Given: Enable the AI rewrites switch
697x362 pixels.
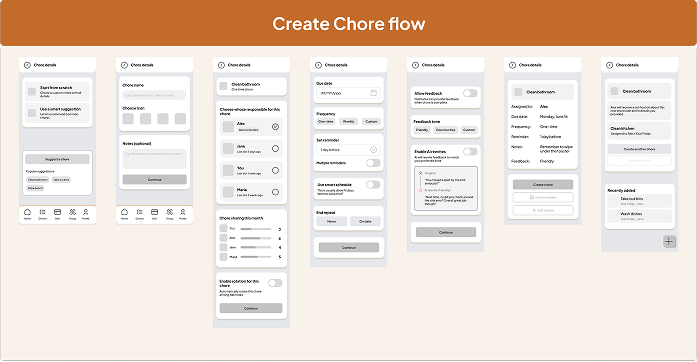Looking at the screenshot, I should pyautogui.click(x=470, y=152).
